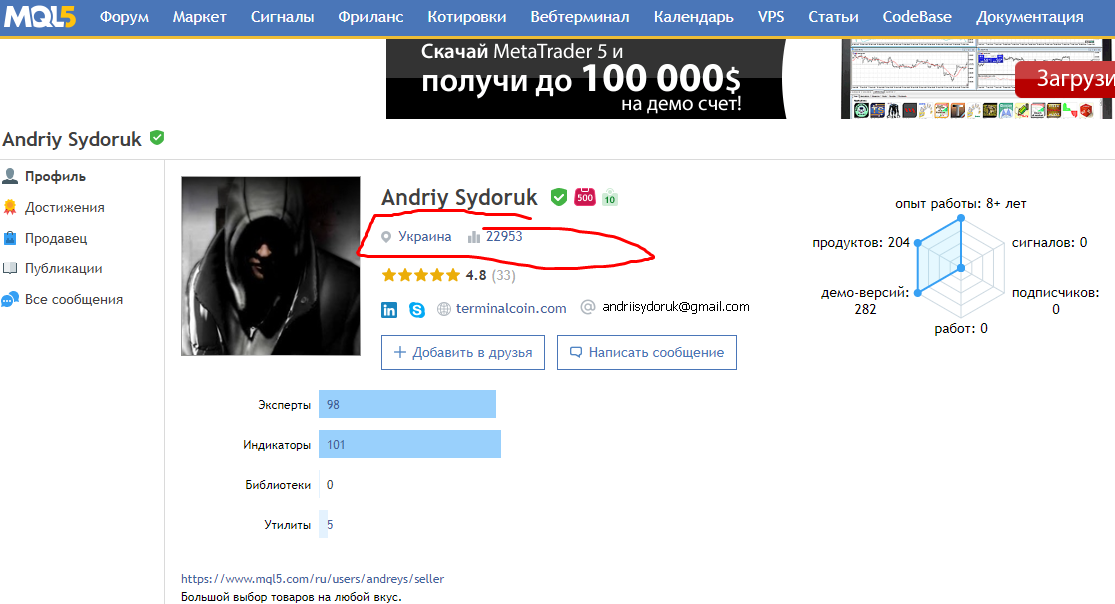Click the продуктов: 204 label
The height and width of the screenshot is (604, 1115).
[861, 243]
